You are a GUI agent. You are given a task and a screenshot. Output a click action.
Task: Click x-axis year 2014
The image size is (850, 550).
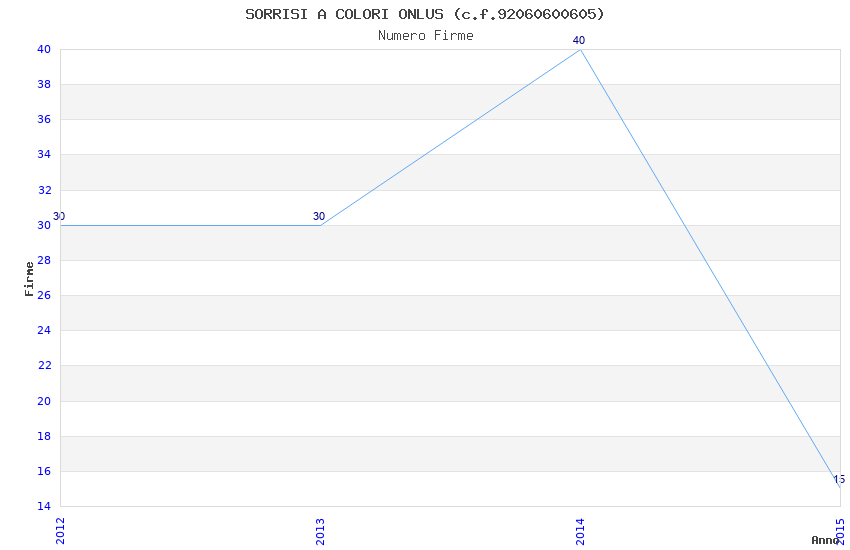580,531
